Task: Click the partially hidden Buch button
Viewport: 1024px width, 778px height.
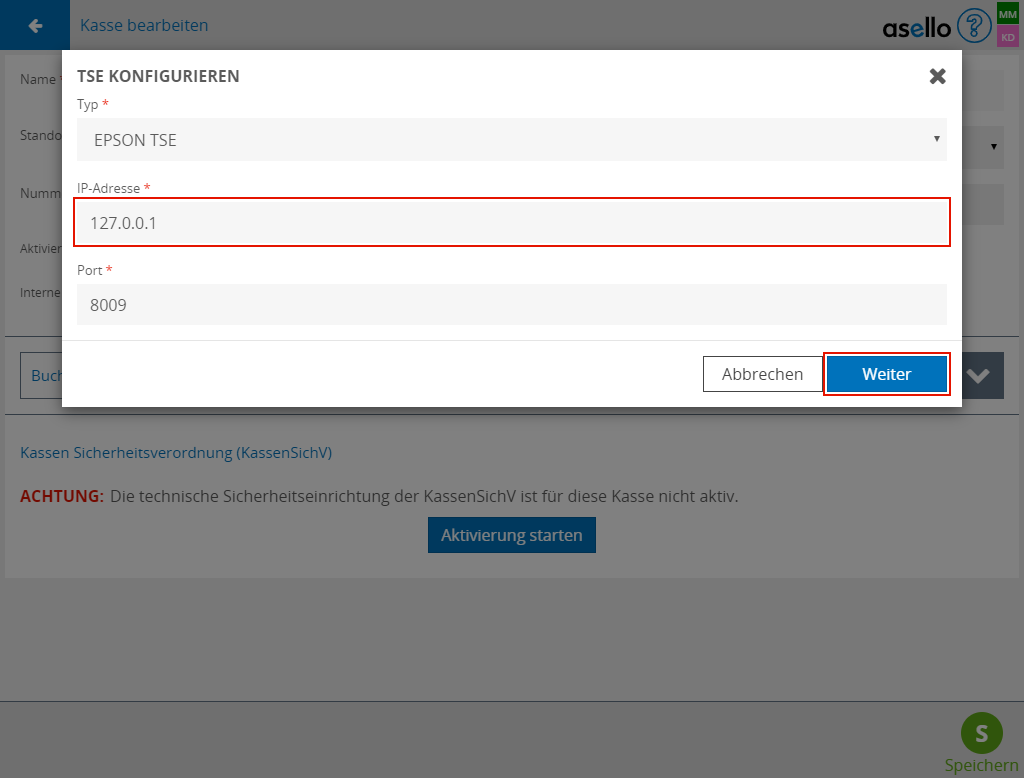Action: [x=42, y=376]
